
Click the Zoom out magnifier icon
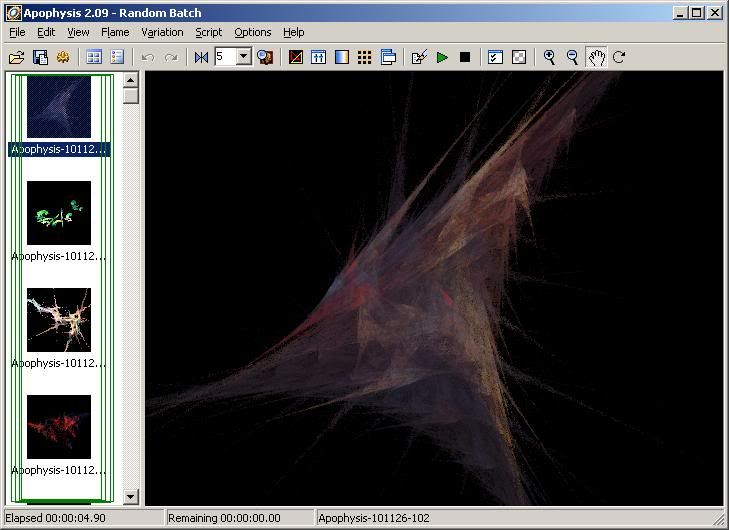(572, 57)
